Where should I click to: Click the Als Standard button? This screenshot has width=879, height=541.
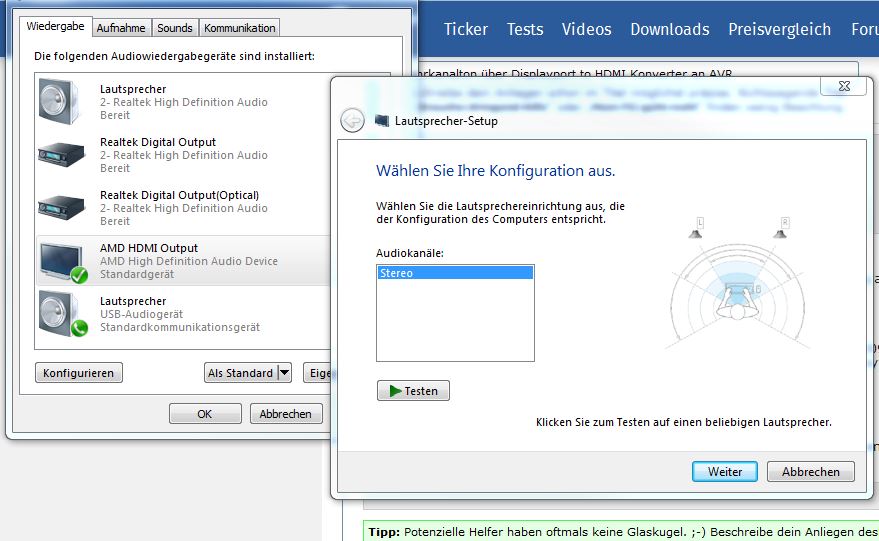(240, 373)
